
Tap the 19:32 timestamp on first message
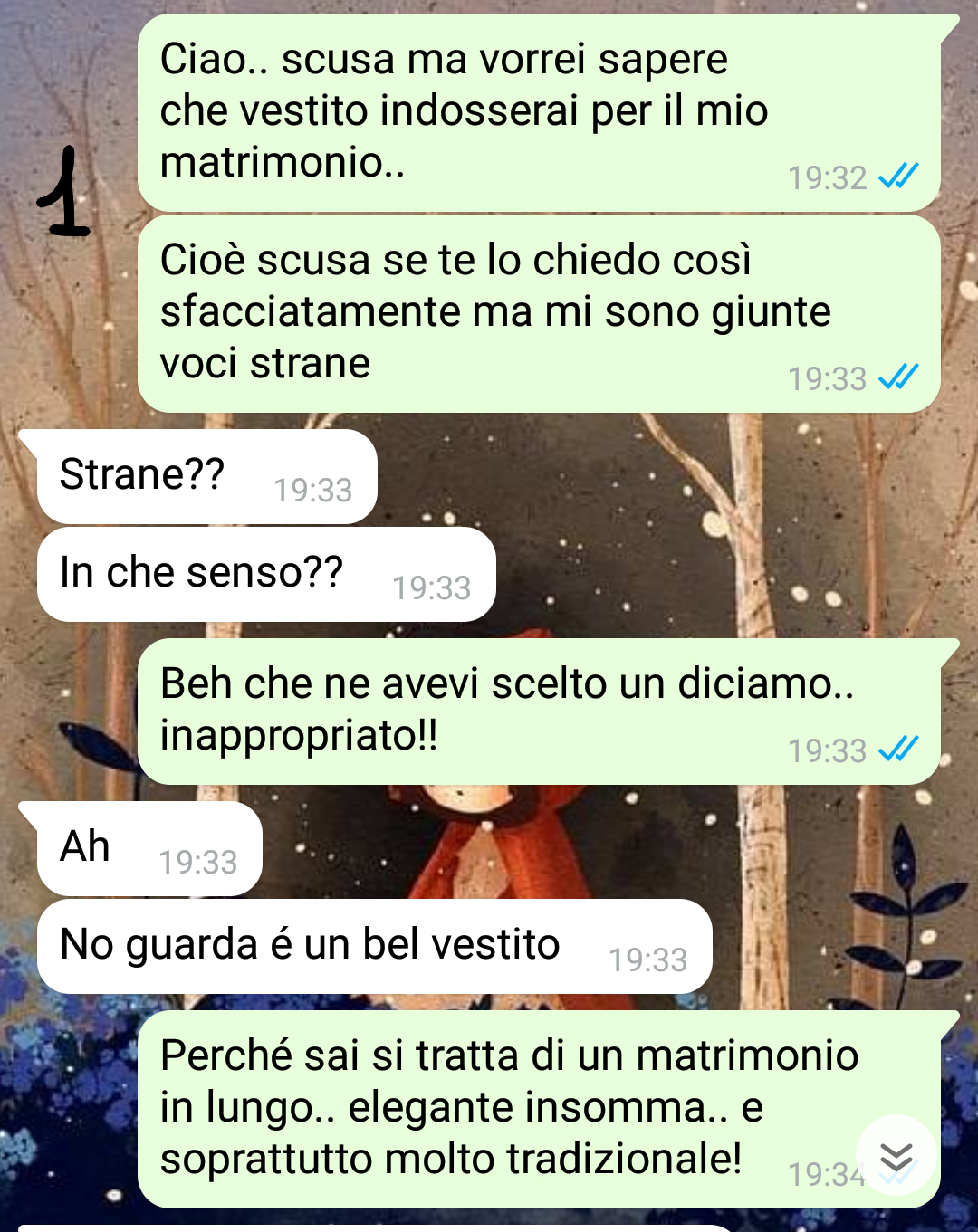[827, 177]
